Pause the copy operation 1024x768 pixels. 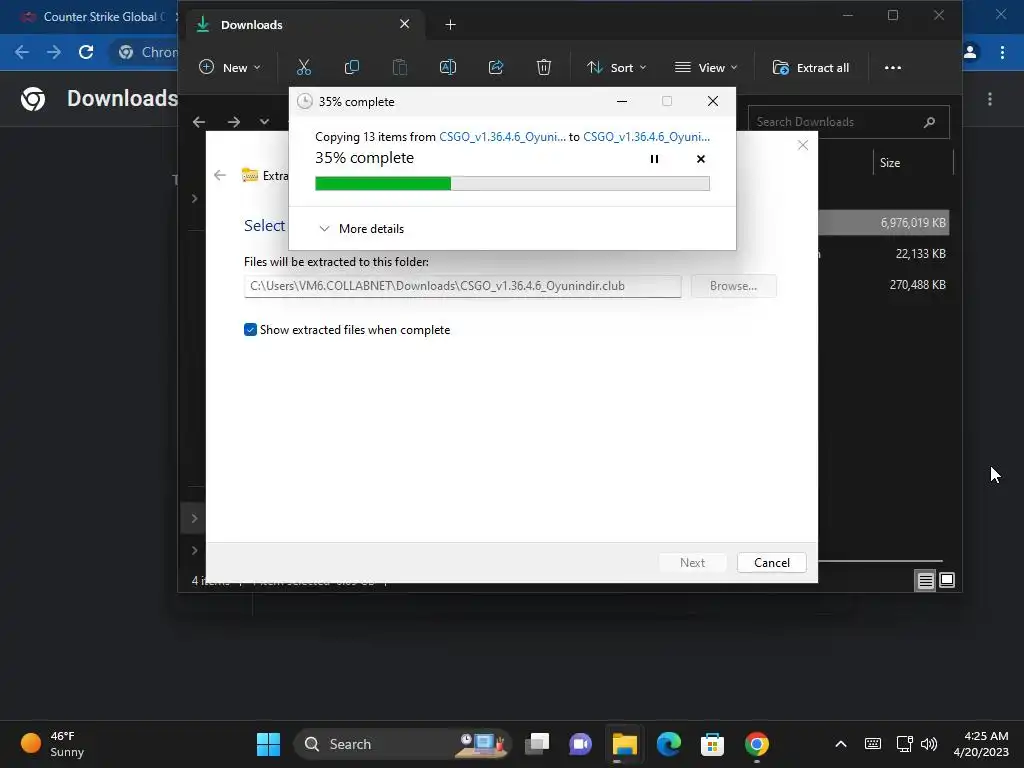pyautogui.click(x=654, y=159)
